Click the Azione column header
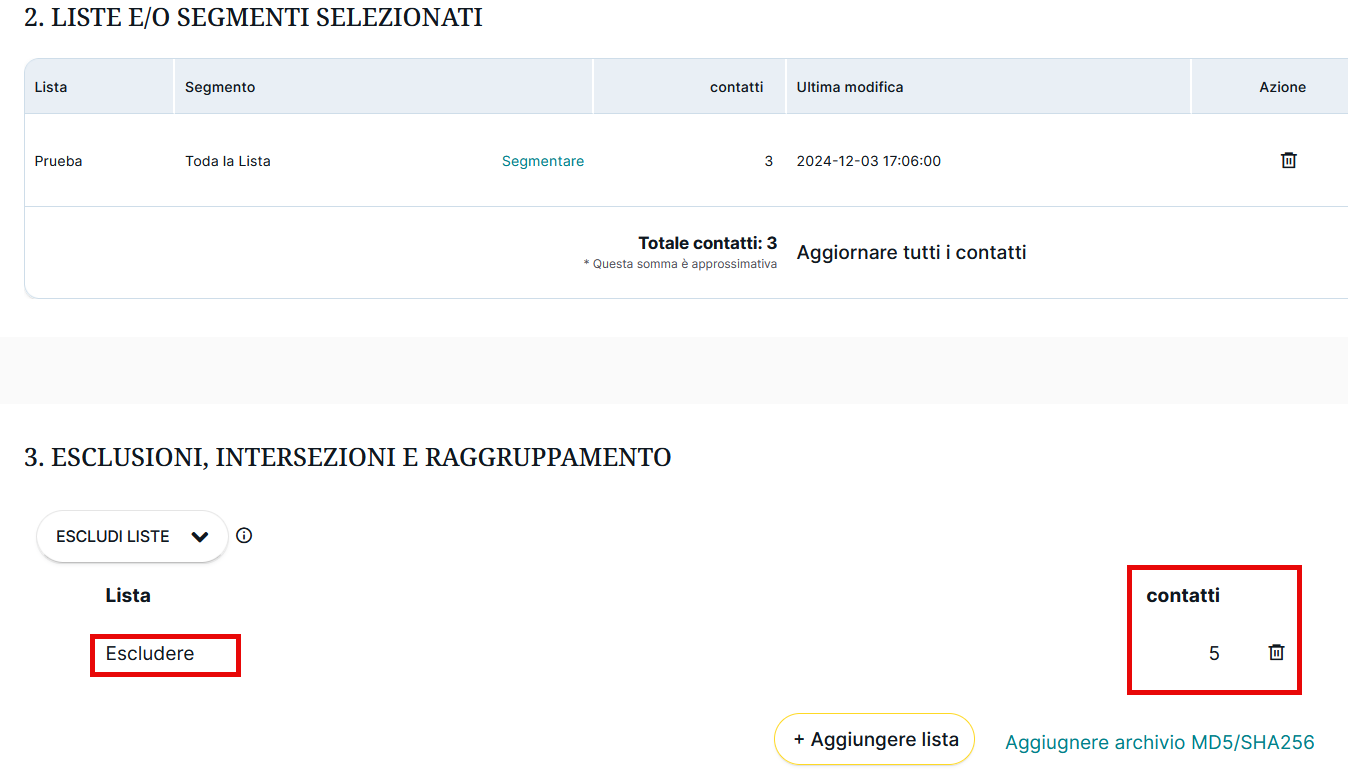Screen dimensions: 1348x780 pyautogui.click(x=1282, y=87)
